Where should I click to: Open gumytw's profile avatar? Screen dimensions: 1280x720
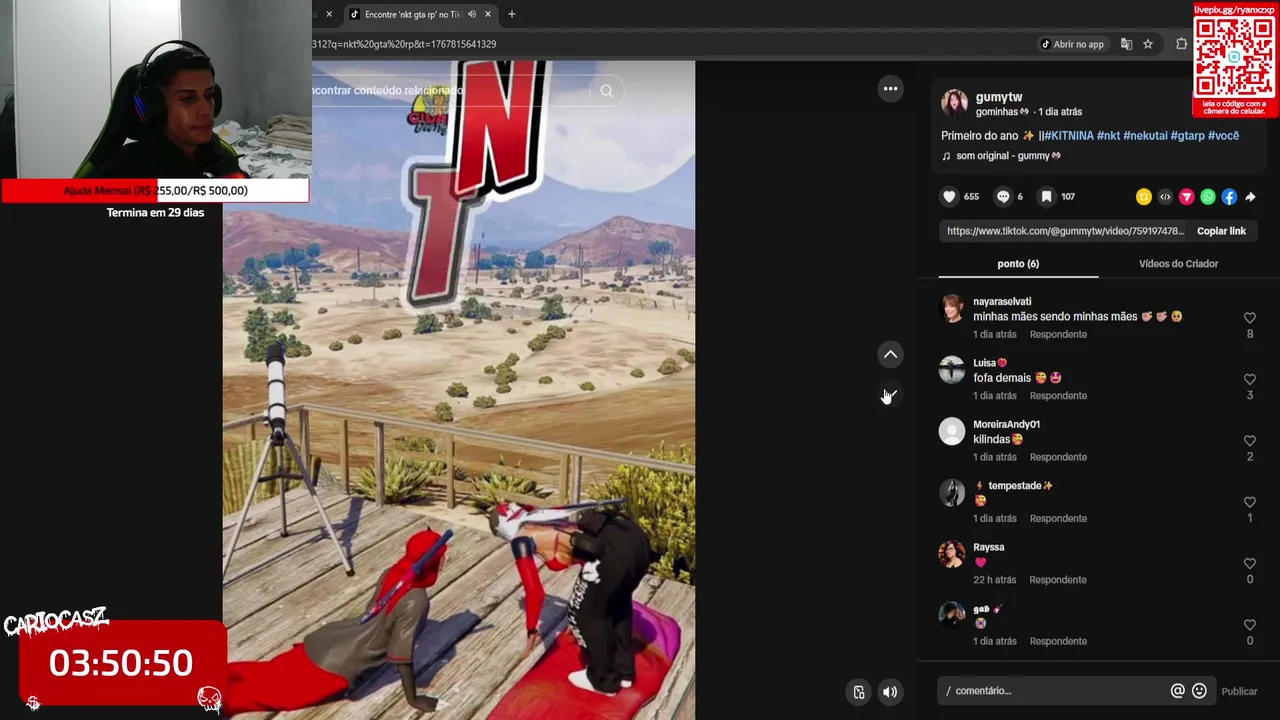(x=954, y=103)
